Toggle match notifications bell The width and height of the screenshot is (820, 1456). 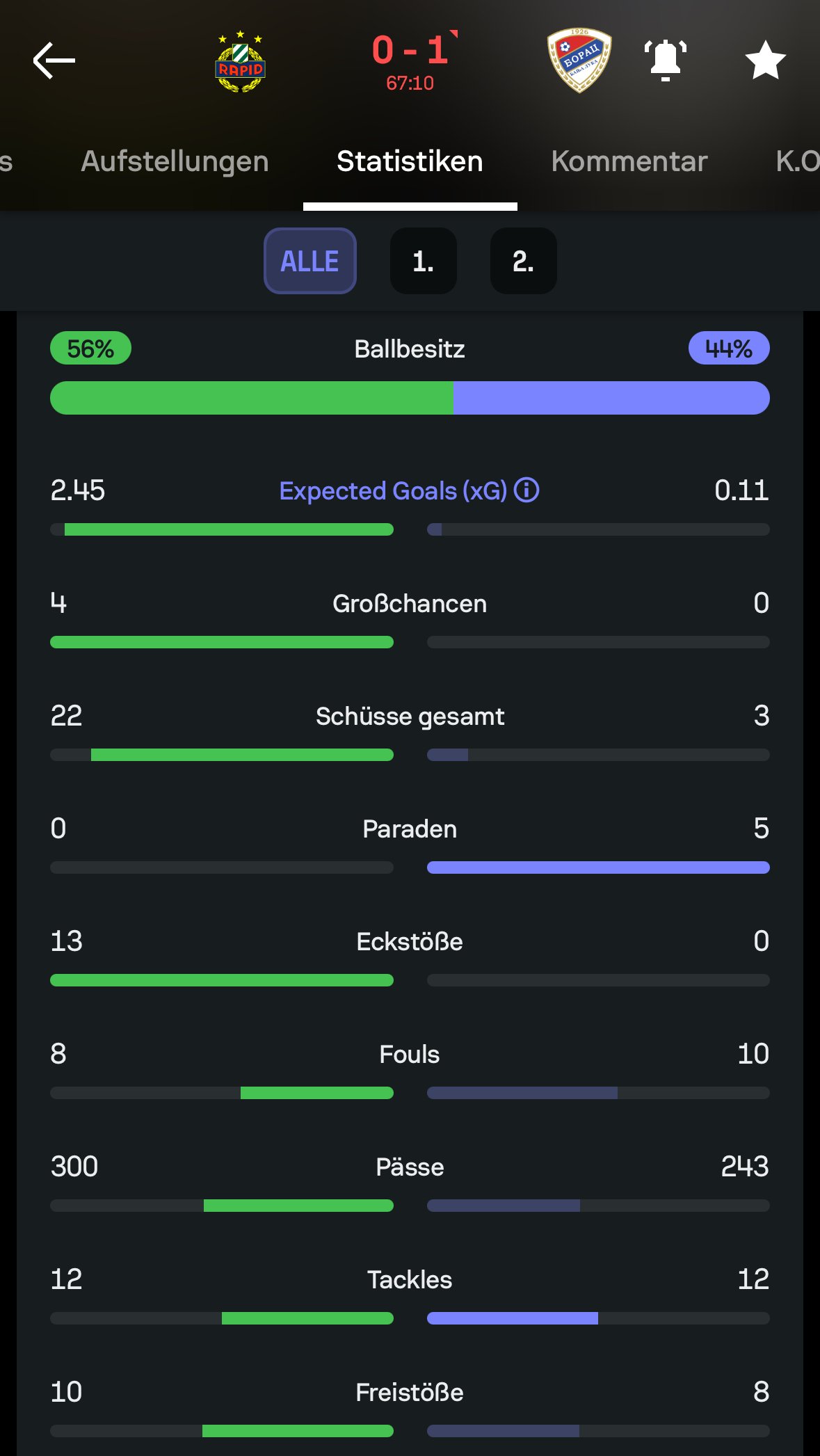(x=666, y=61)
